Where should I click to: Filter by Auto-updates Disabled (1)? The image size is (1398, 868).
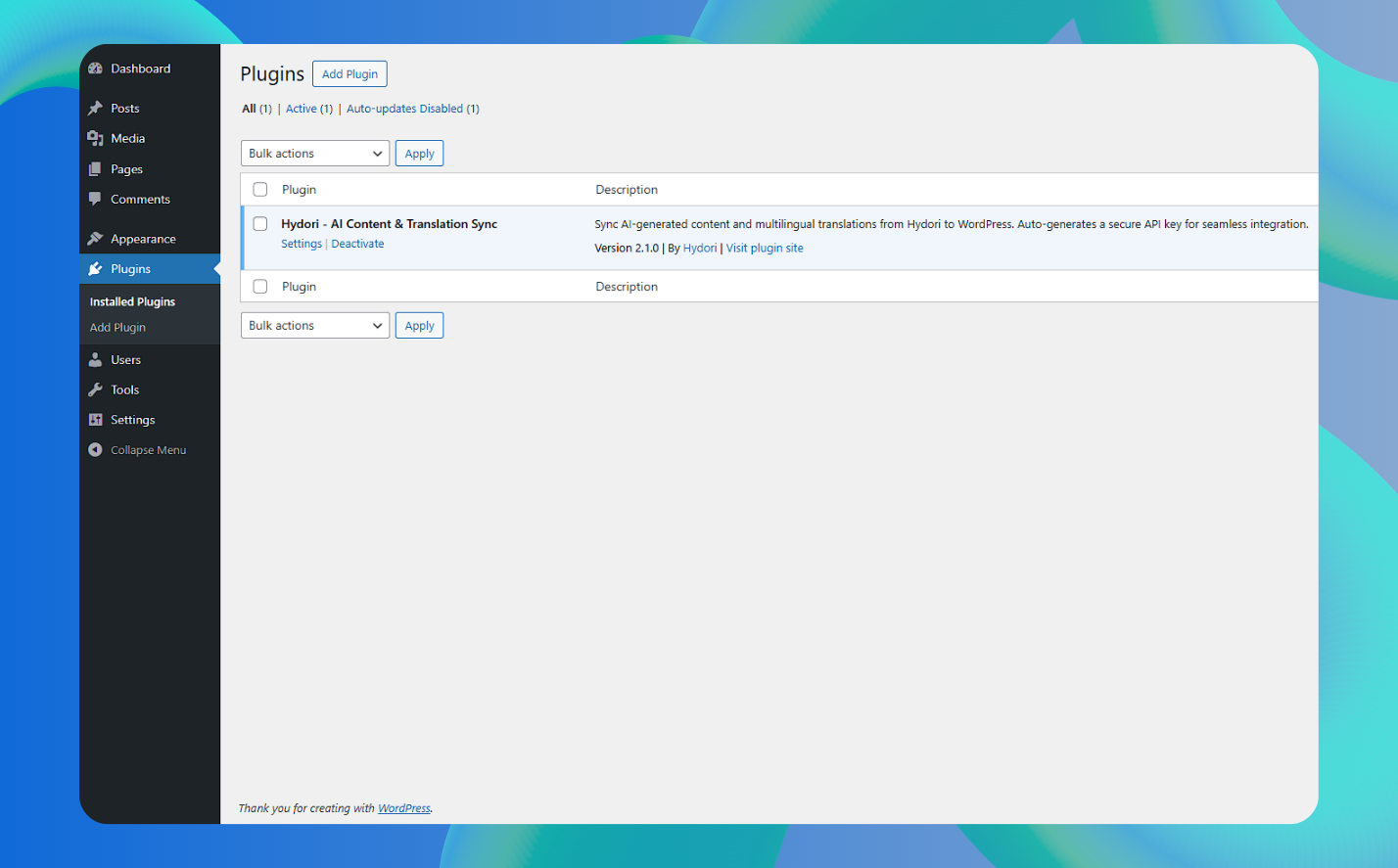tap(413, 109)
